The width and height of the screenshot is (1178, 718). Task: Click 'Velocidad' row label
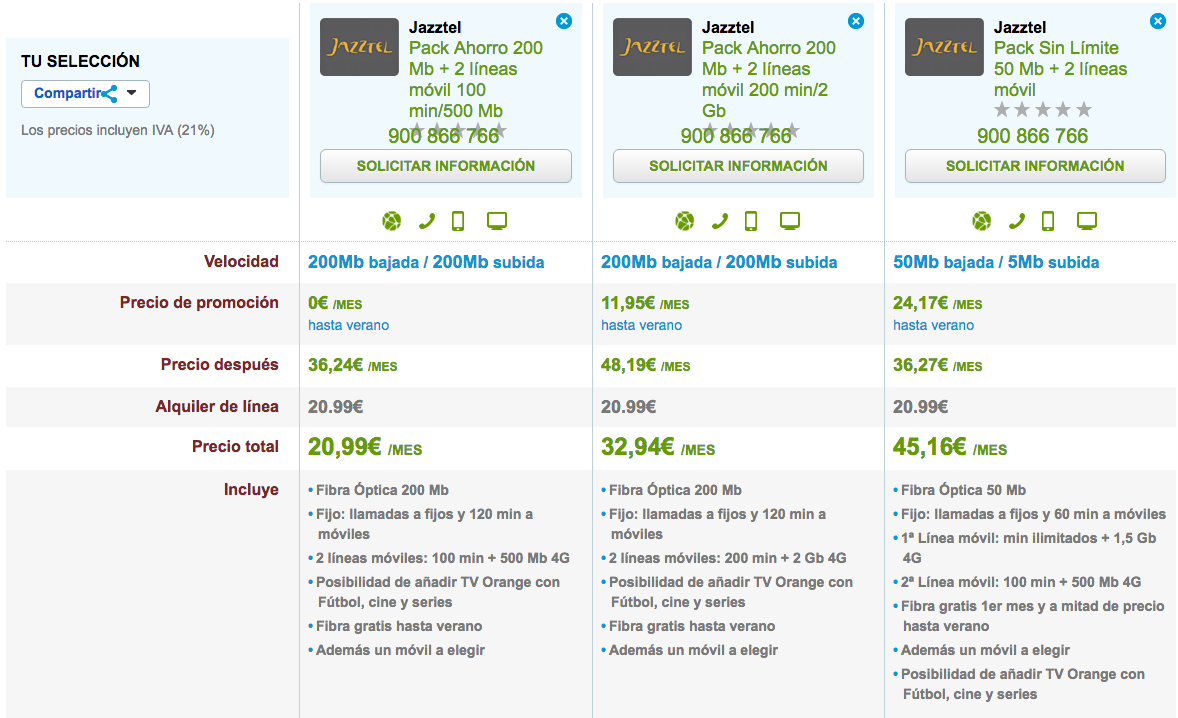click(241, 261)
